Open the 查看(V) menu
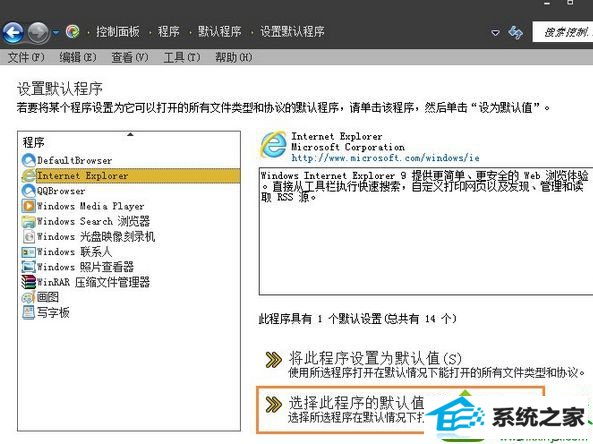593x444 pixels. [x=130, y=57]
